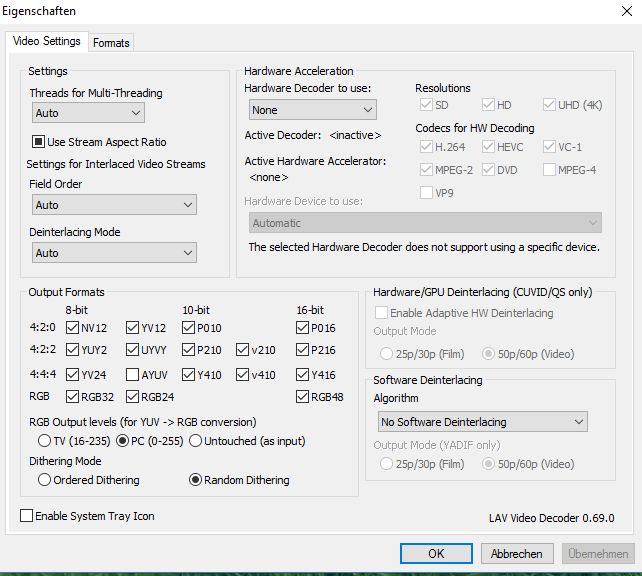The image size is (642, 576).
Task: Uncheck the YV24 output format
Action: 72,374
